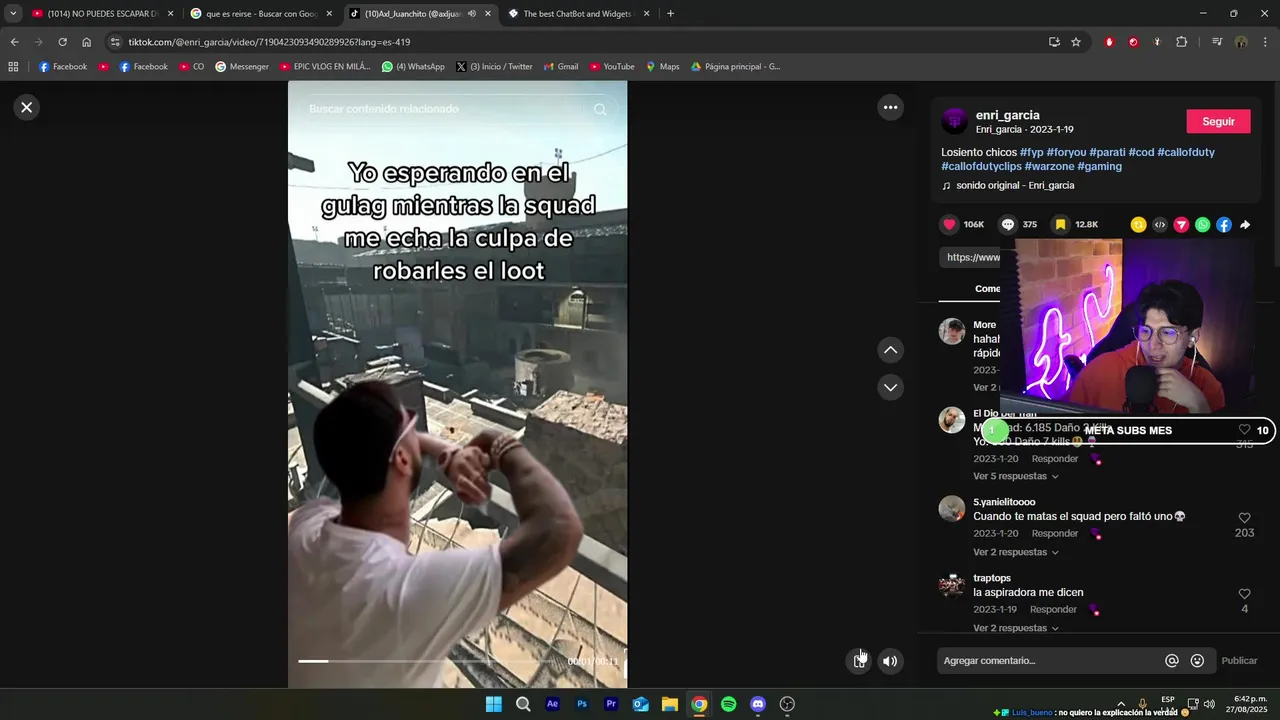The width and height of the screenshot is (1280, 720).
Task: Open the enri_garcia profile name
Action: point(1008,115)
